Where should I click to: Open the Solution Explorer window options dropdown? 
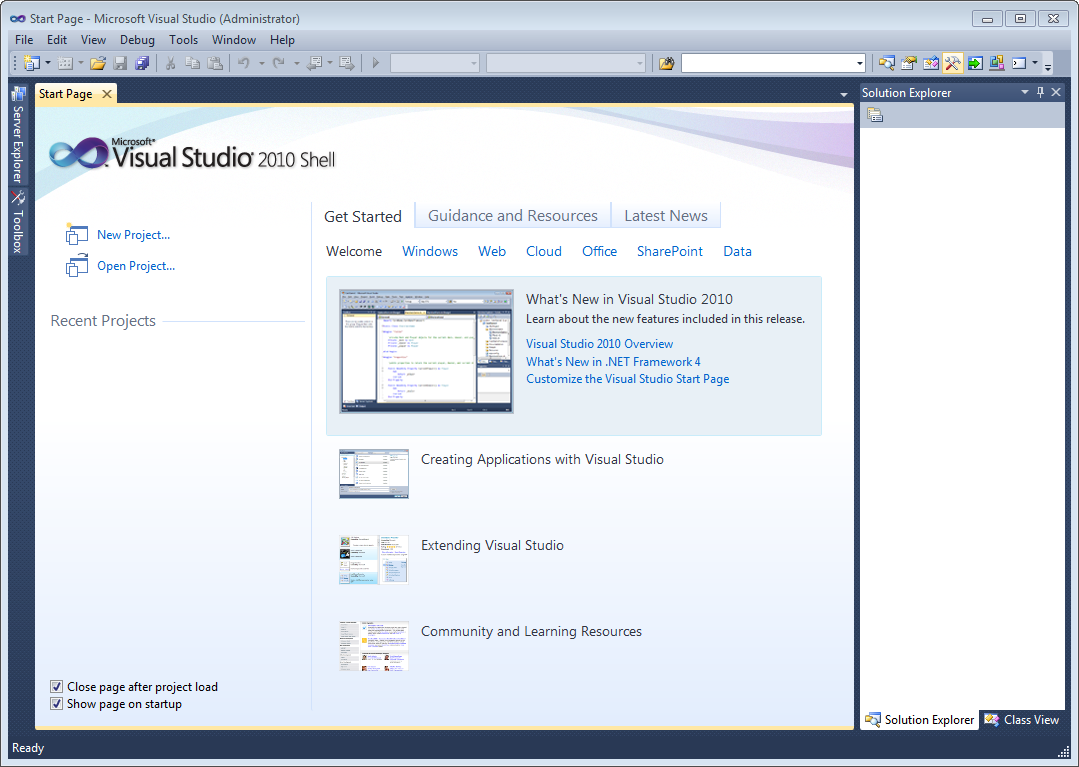click(1023, 92)
